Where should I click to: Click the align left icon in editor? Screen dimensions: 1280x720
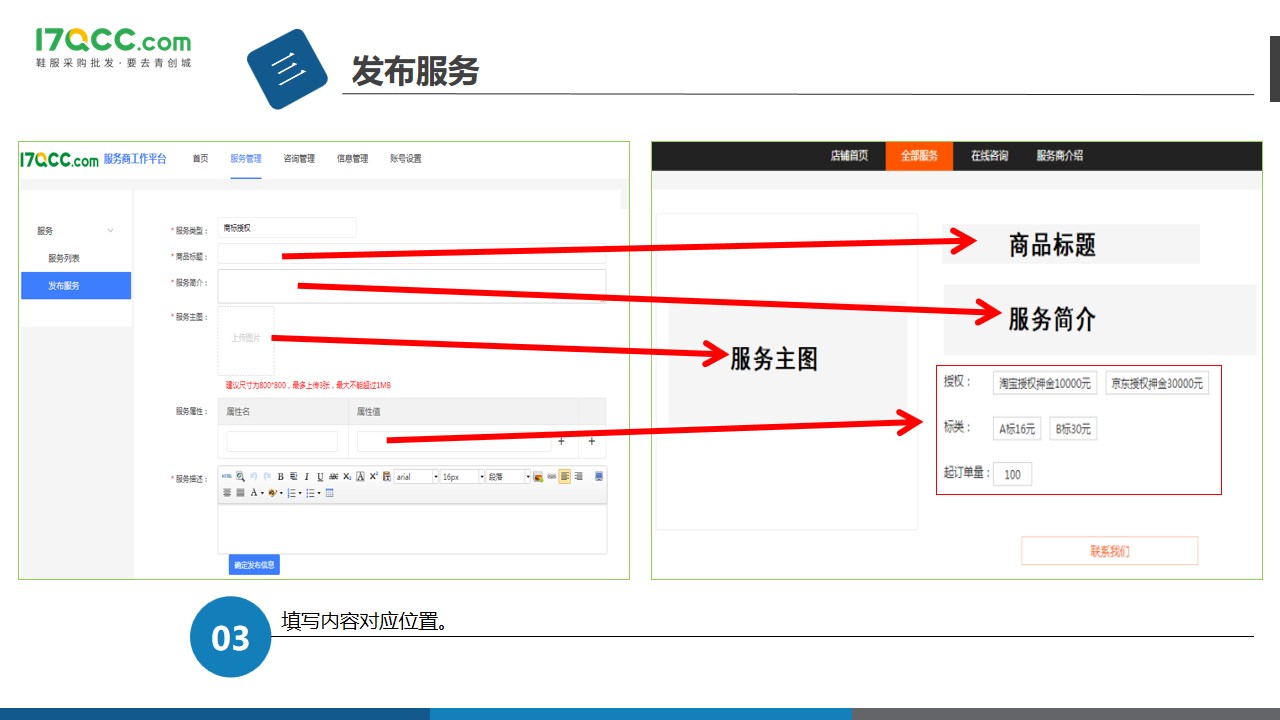click(x=565, y=477)
